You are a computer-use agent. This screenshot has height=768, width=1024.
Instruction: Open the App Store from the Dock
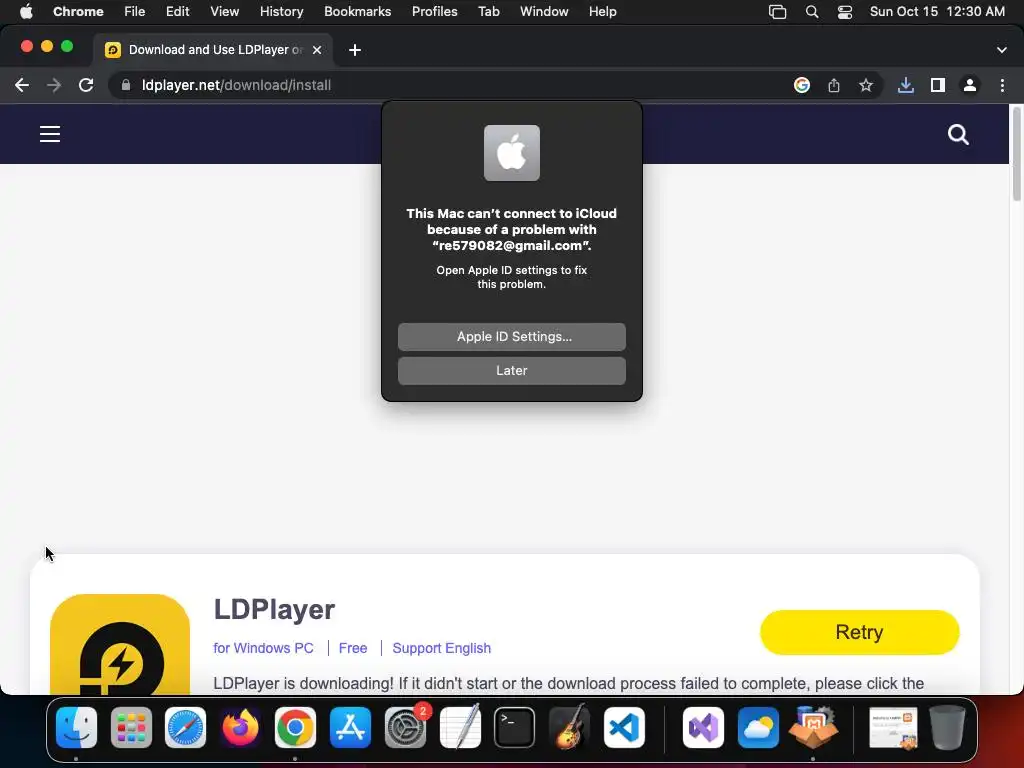pos(350,728)
